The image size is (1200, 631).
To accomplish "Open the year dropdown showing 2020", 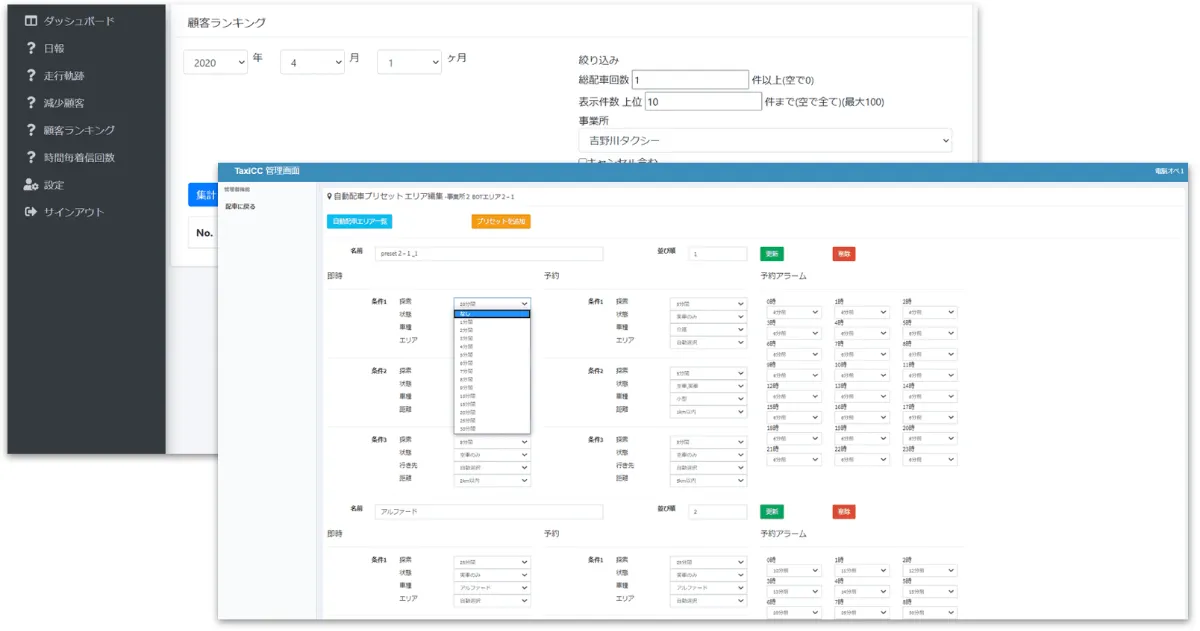I will click(215, 62).
